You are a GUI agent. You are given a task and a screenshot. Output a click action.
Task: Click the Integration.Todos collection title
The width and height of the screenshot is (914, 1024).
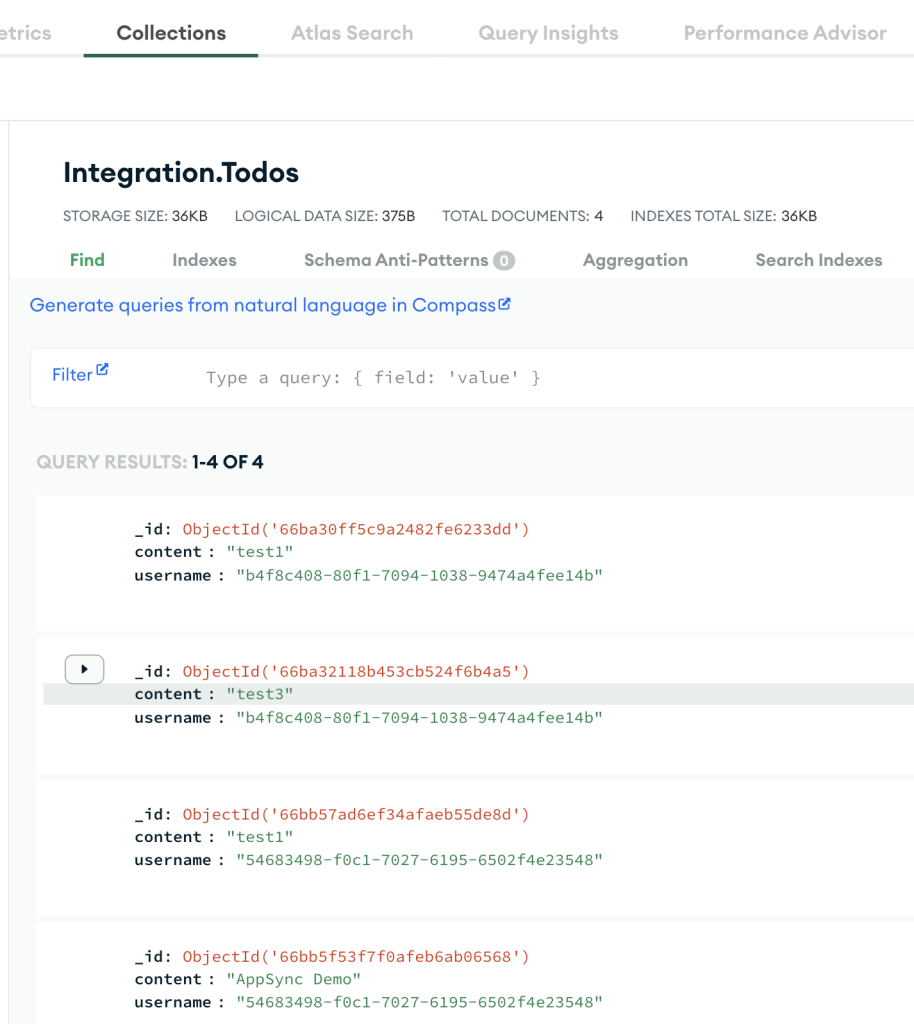pos(180,172)
